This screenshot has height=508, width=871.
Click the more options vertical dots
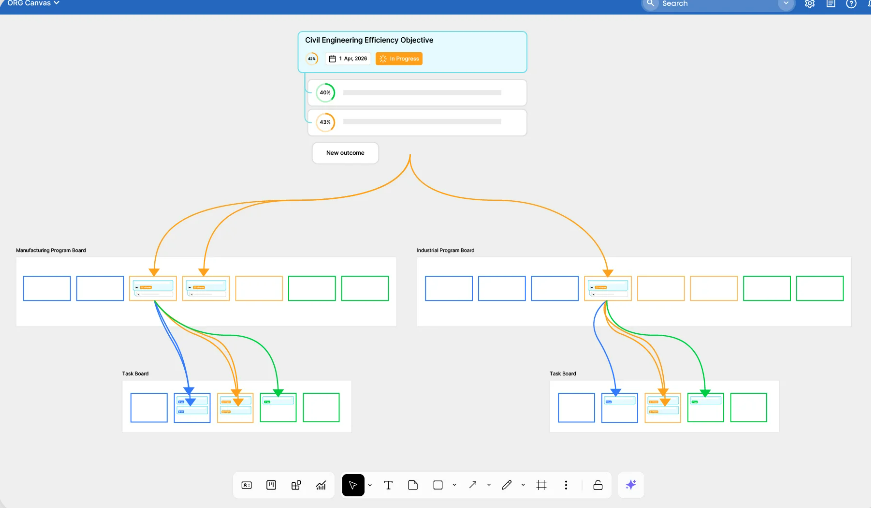pos(566,485)
